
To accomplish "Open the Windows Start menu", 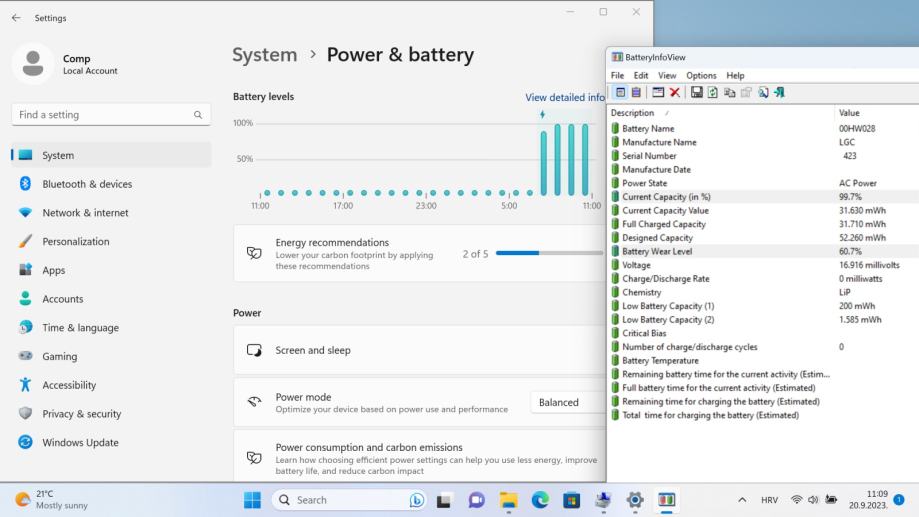I will [x=253, y=500].
